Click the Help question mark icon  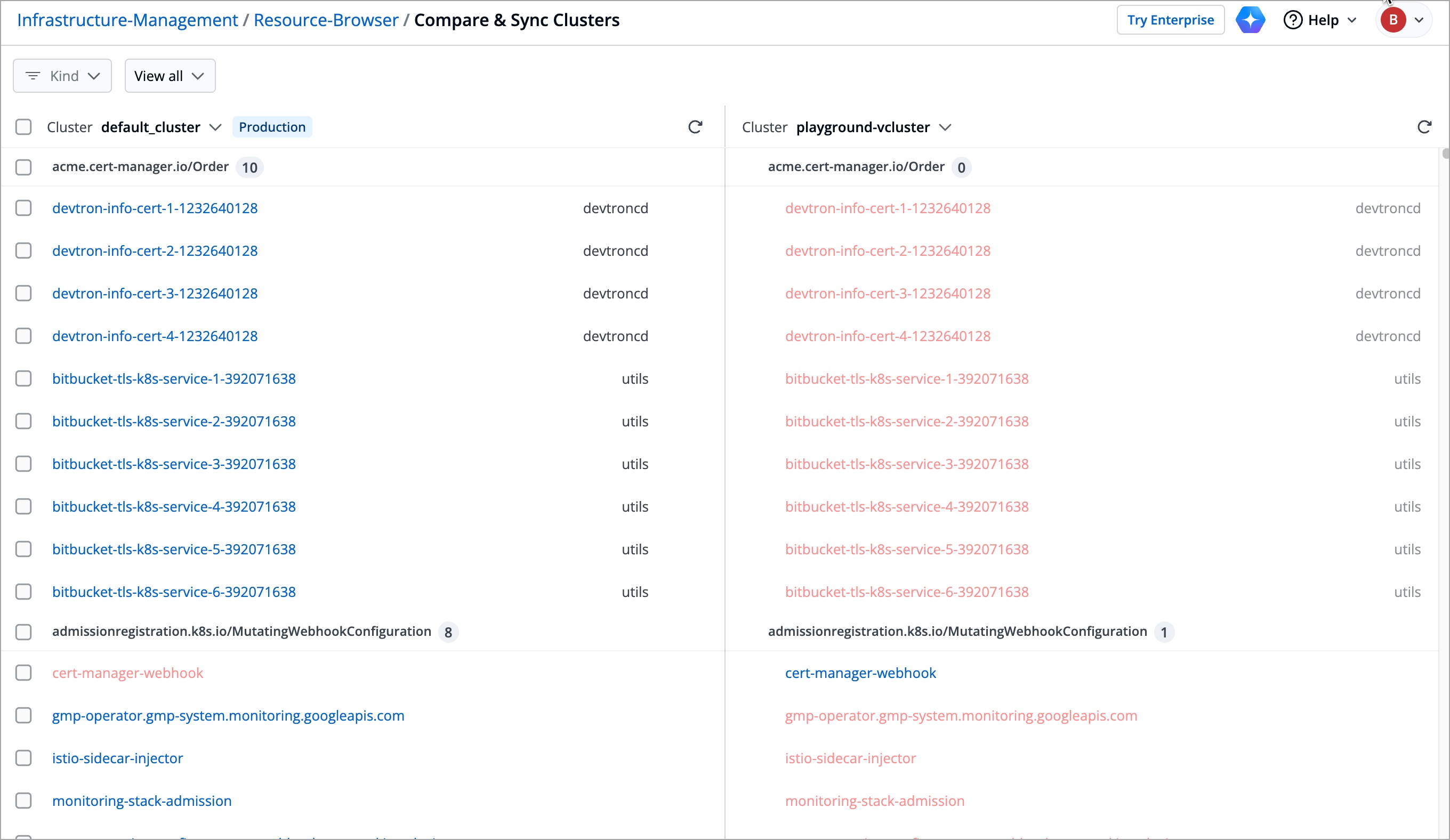[1292, 20]
